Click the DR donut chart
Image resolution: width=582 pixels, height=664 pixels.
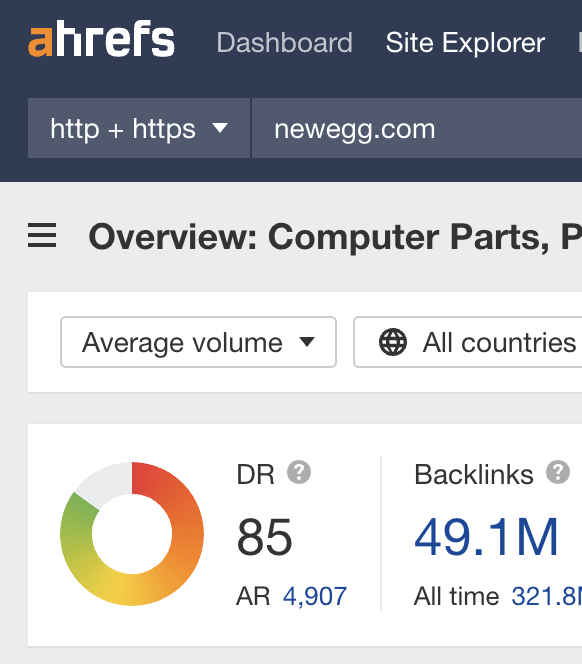click(x=132, y=534)
